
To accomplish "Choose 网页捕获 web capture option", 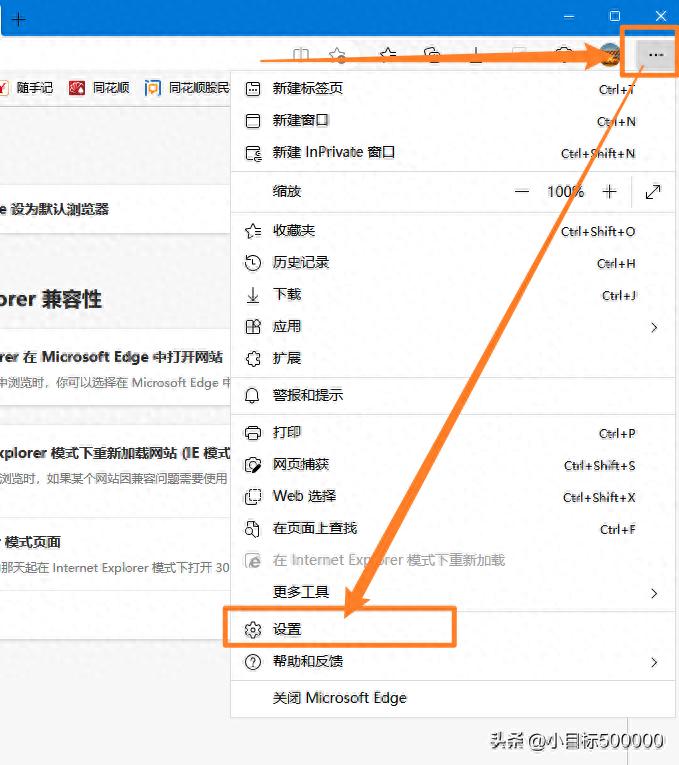I will (300, 465).
